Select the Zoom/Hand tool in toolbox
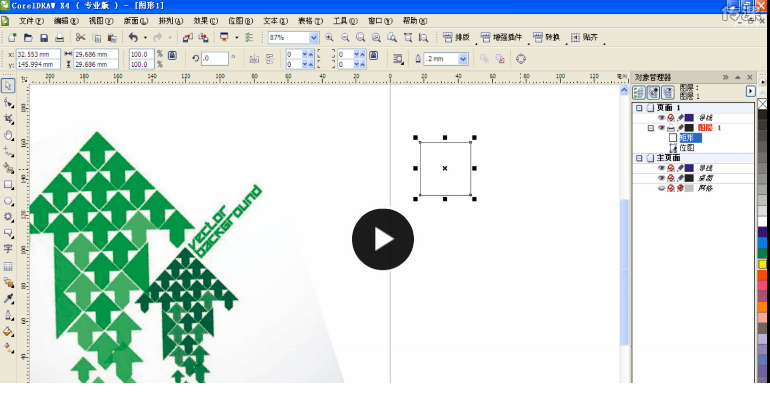 click(x=8, y=135)
